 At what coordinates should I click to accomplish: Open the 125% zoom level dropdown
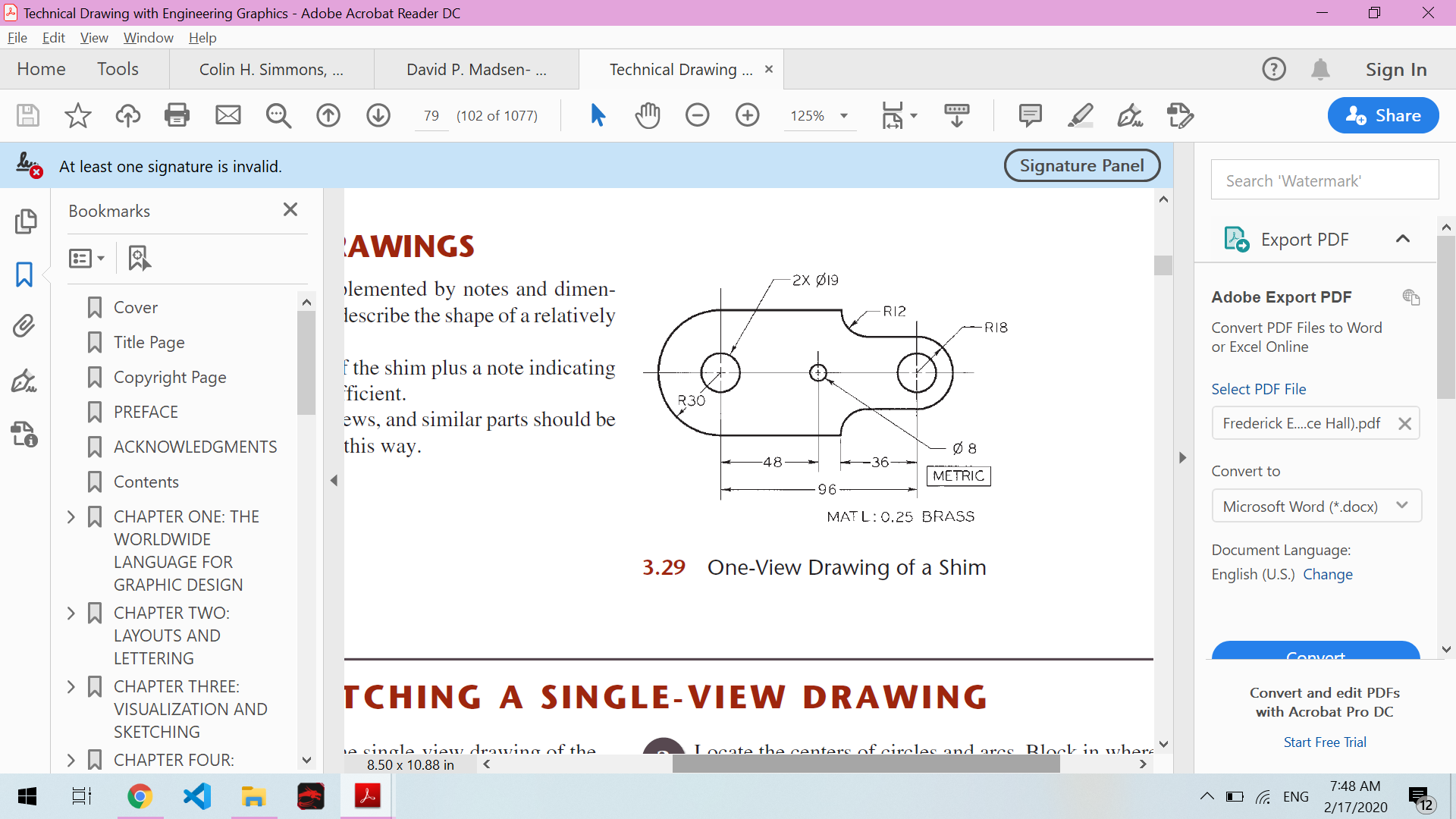point(843,116)
